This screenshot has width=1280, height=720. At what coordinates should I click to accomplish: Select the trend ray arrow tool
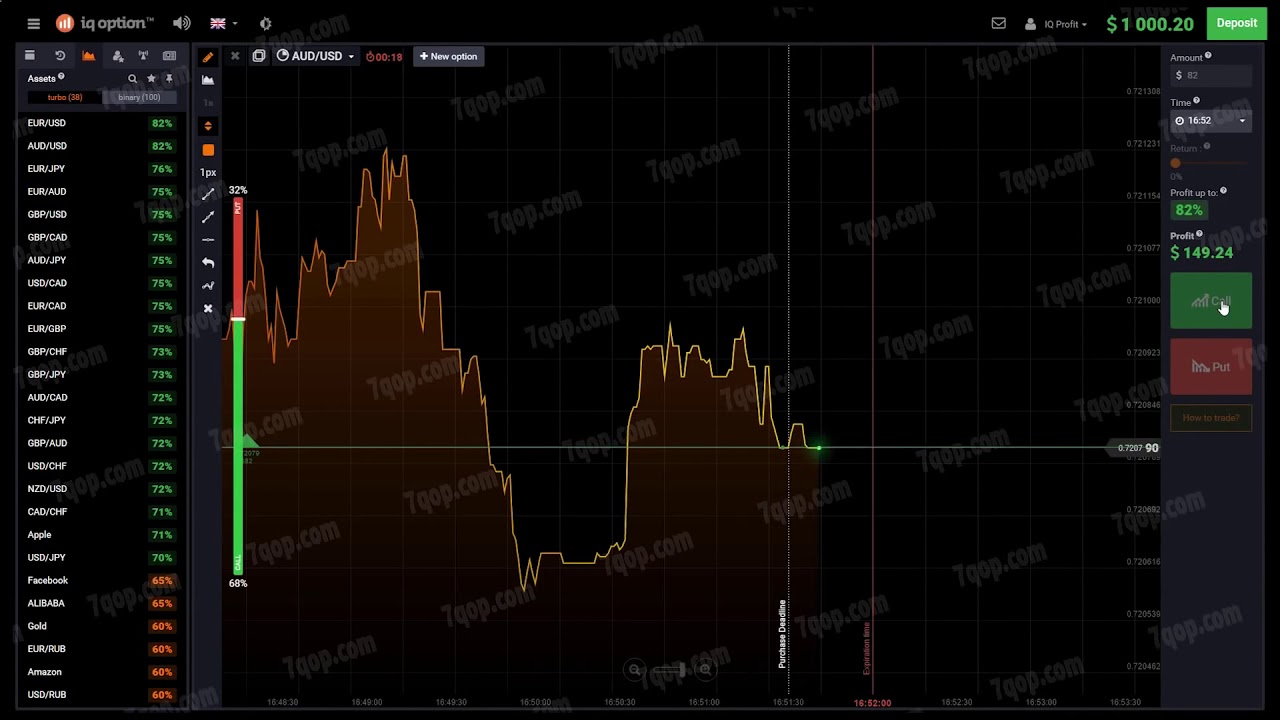click(208, 217)
